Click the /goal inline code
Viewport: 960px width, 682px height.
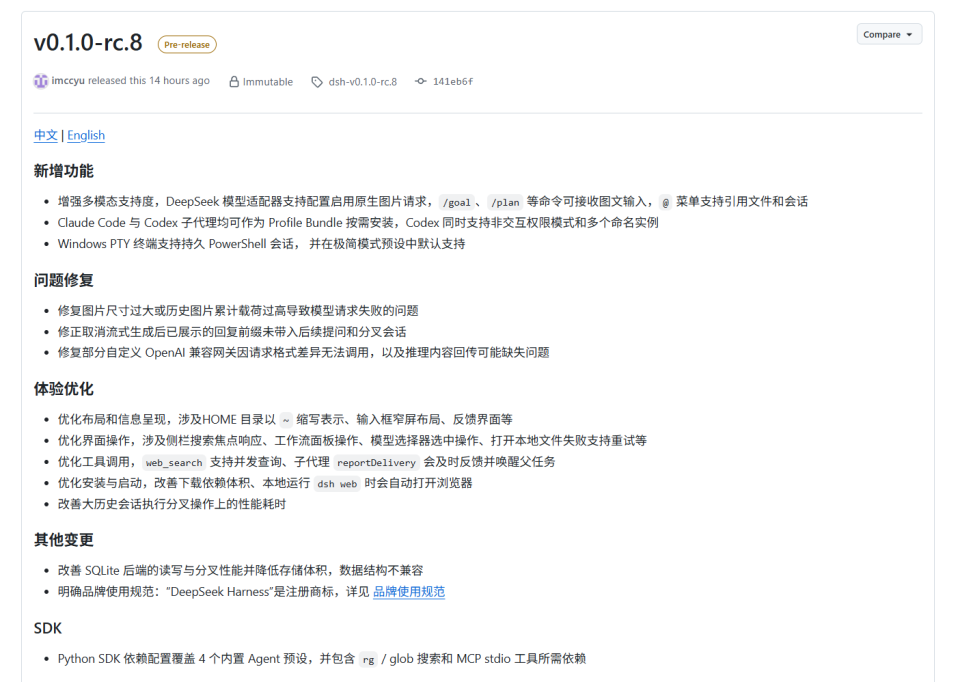pyautogui.click(x=457, y=202)
